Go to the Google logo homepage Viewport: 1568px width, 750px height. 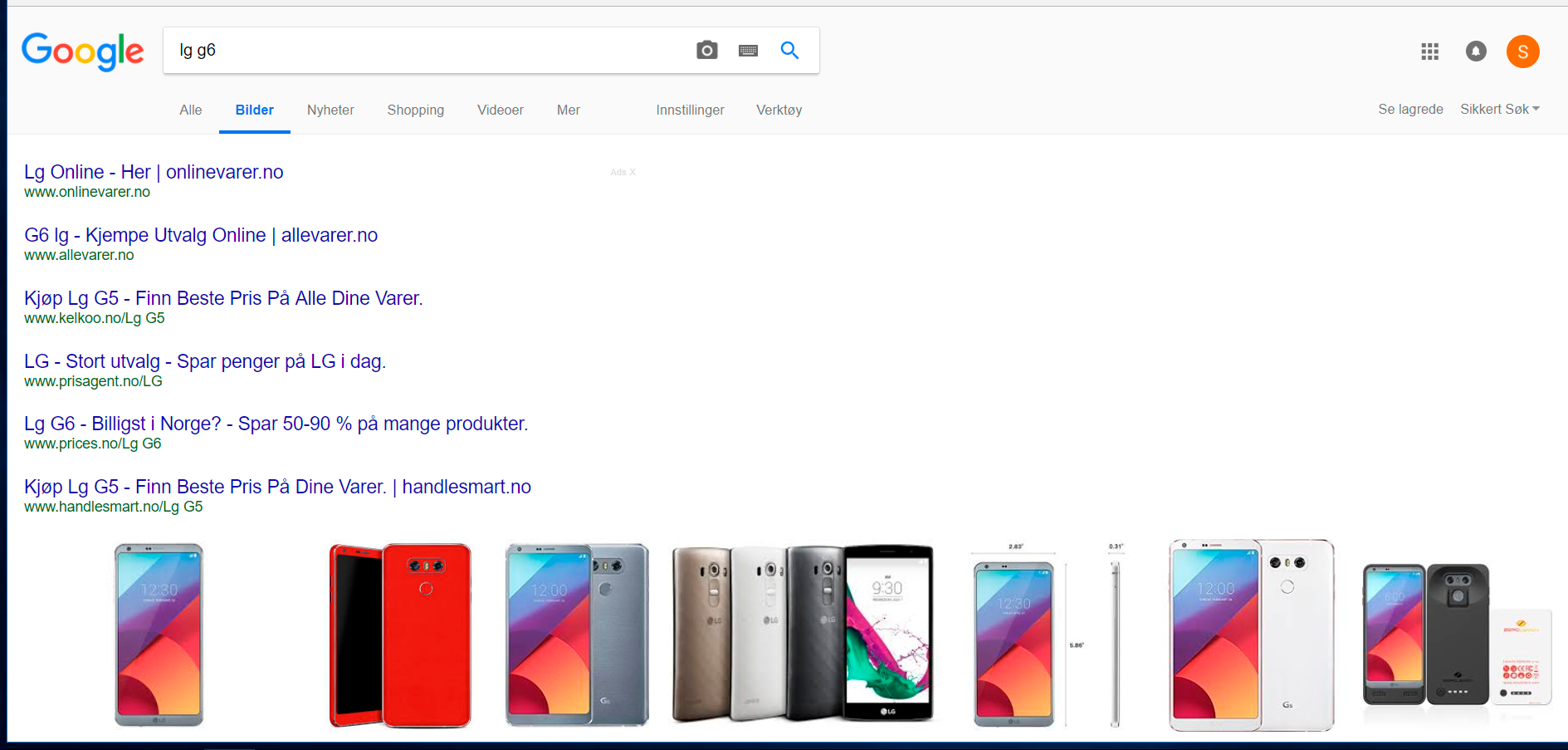tap(82, 51)
